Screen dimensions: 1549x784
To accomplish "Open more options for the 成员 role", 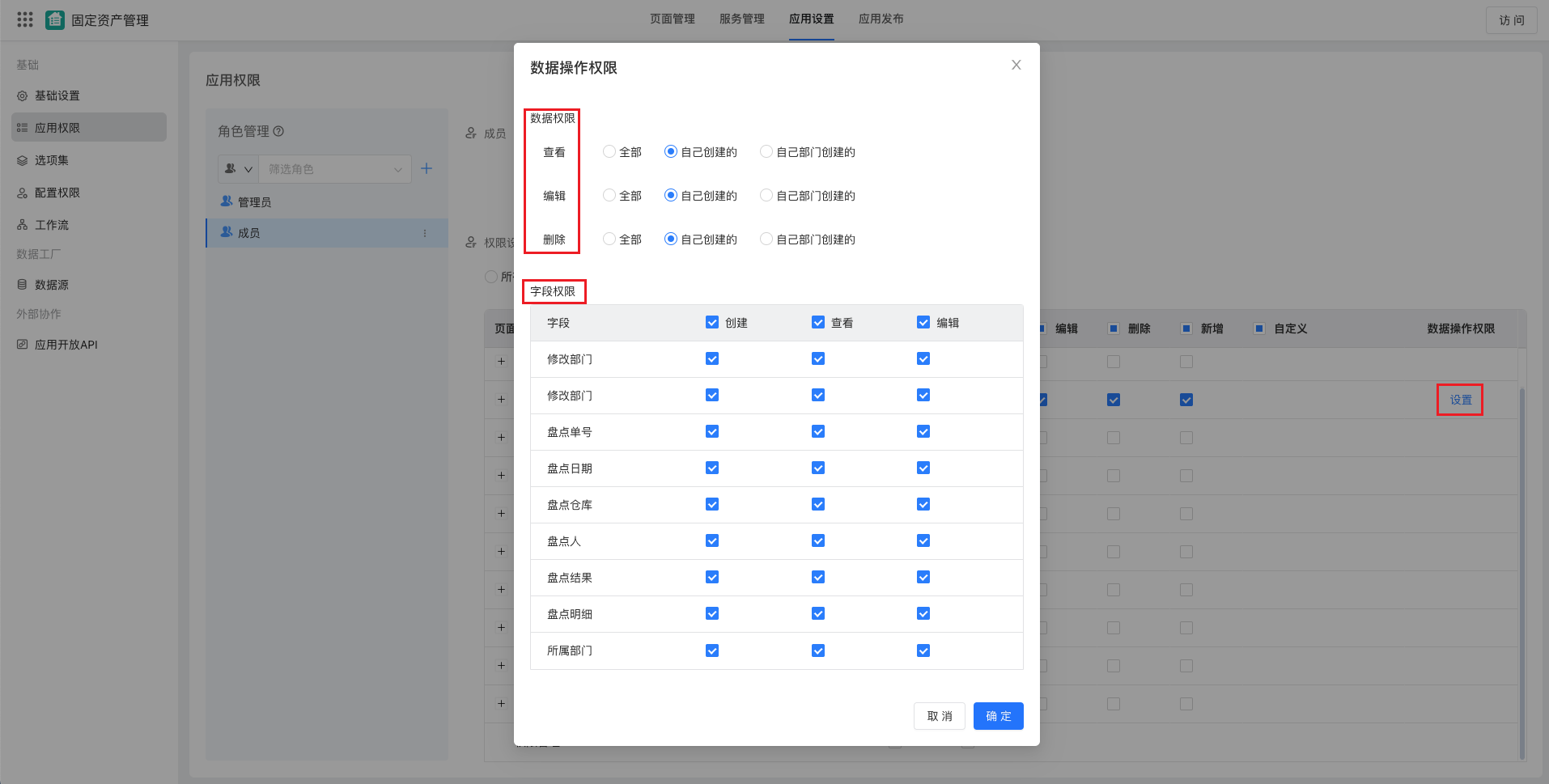I will (x=424, y=232).
